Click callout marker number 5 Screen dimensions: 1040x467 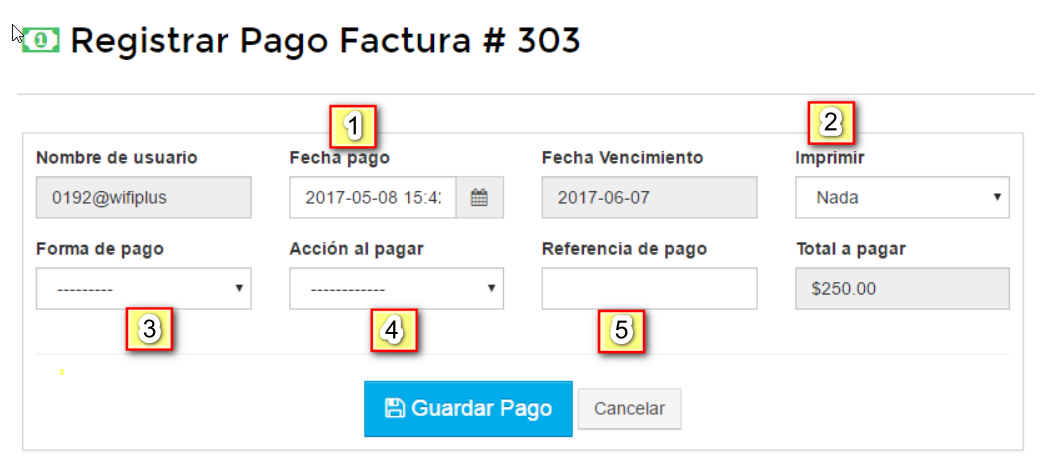tap(621, 330)
